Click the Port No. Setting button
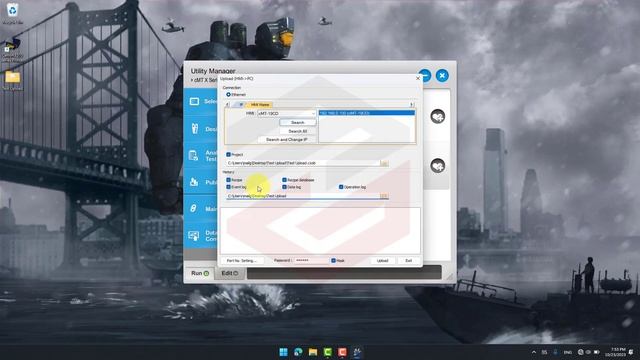The width and height of the screenshot is (640, 360). coord(242,260)
